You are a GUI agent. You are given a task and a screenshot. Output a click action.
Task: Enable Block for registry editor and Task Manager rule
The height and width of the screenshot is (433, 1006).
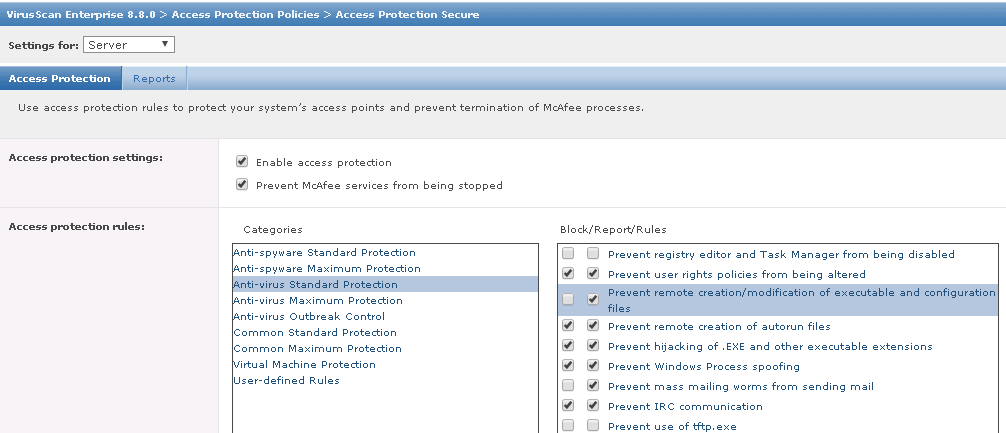pos(568,253)
